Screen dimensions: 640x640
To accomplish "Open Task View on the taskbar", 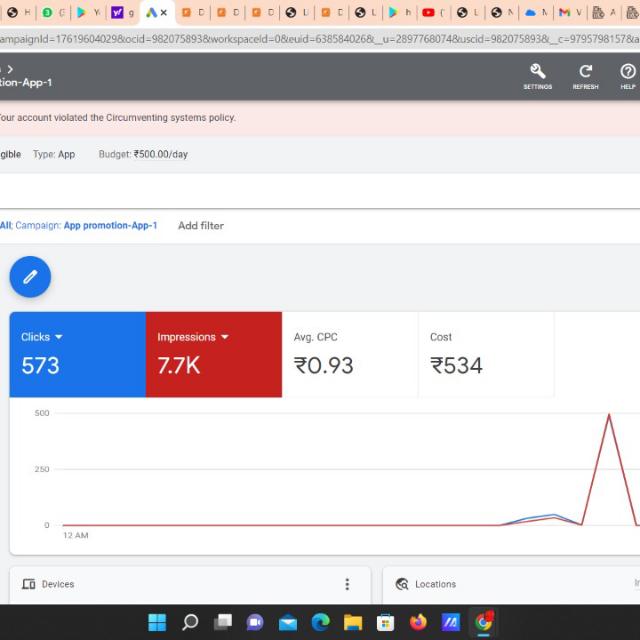I will click(223, 622).
